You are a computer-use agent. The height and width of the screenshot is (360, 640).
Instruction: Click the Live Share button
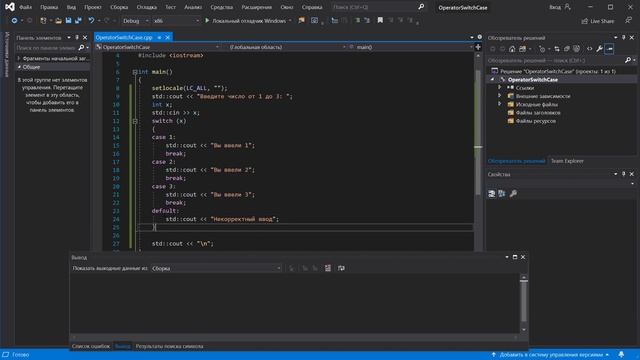[598, 21]
